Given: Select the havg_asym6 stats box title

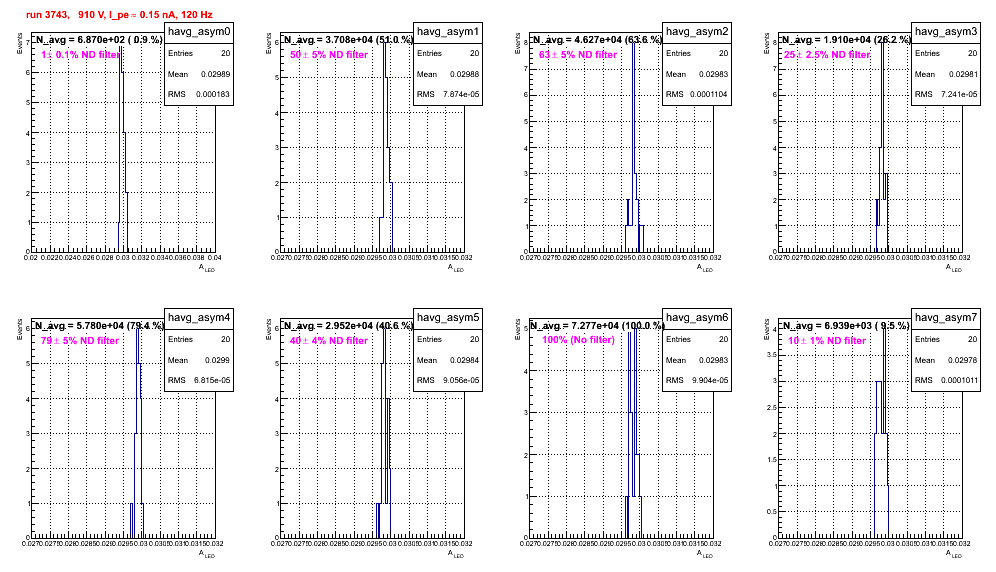Looking at the screenshot, I should pos(697,318).
